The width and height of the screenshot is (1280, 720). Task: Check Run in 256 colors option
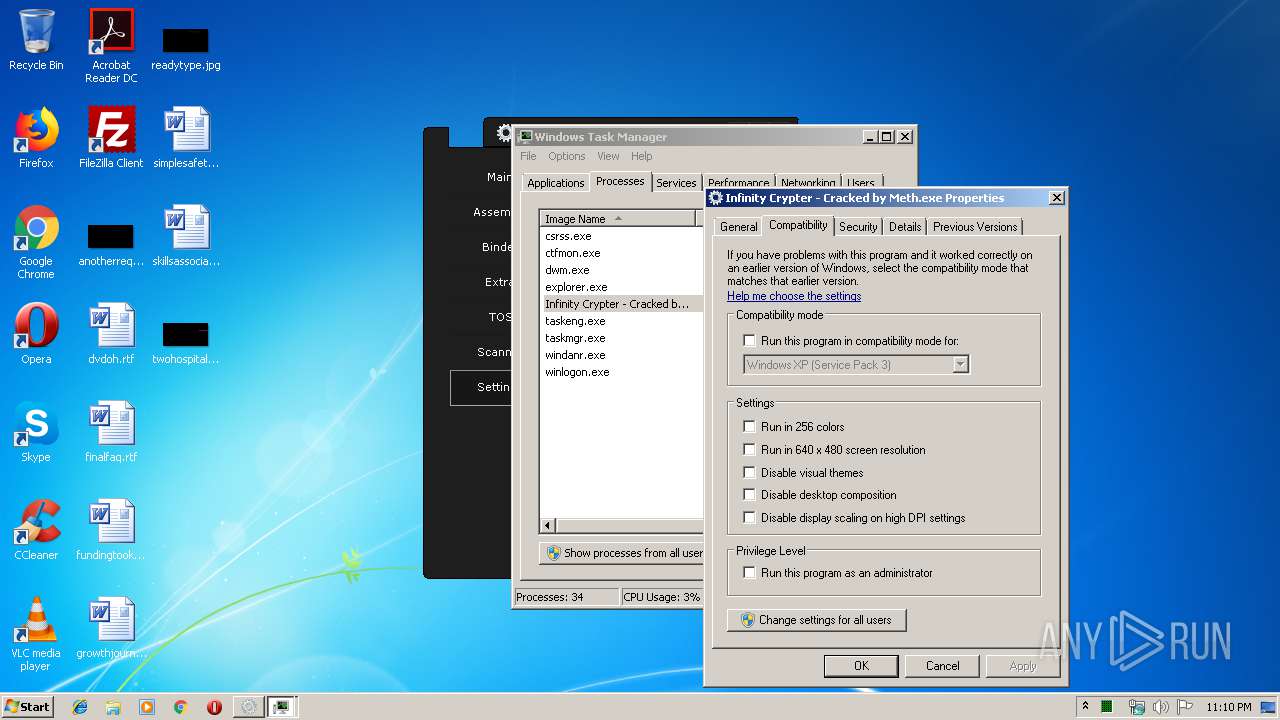pyautogui.click(x=749, y=427)
